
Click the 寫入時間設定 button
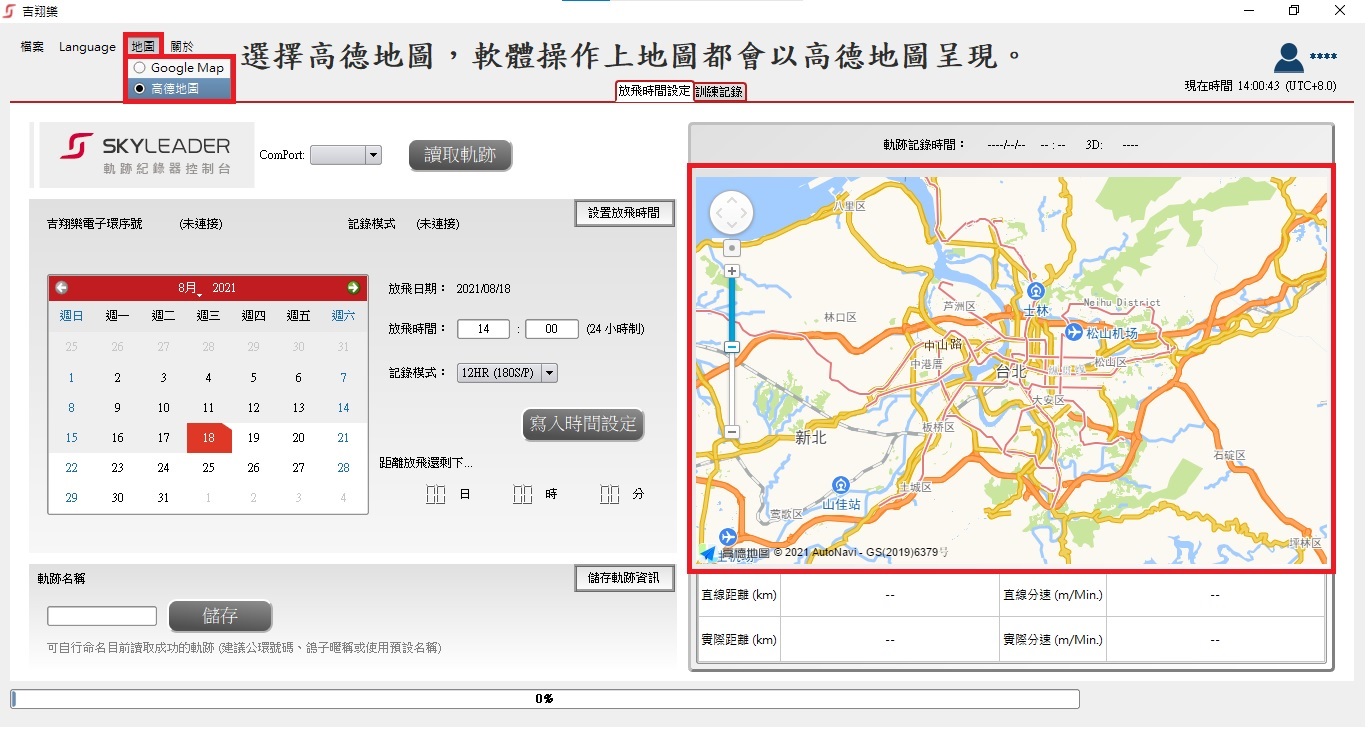pyautogui.click(x=583, y=424)
